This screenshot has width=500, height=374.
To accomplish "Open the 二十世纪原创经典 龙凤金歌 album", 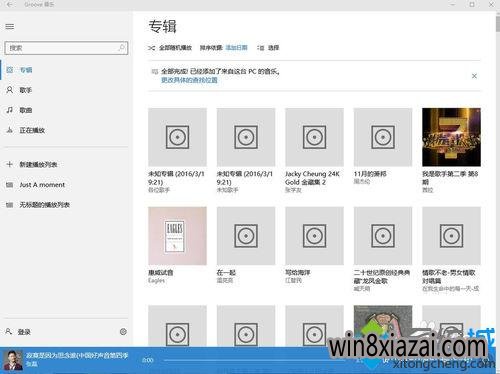I will (383, 236).
